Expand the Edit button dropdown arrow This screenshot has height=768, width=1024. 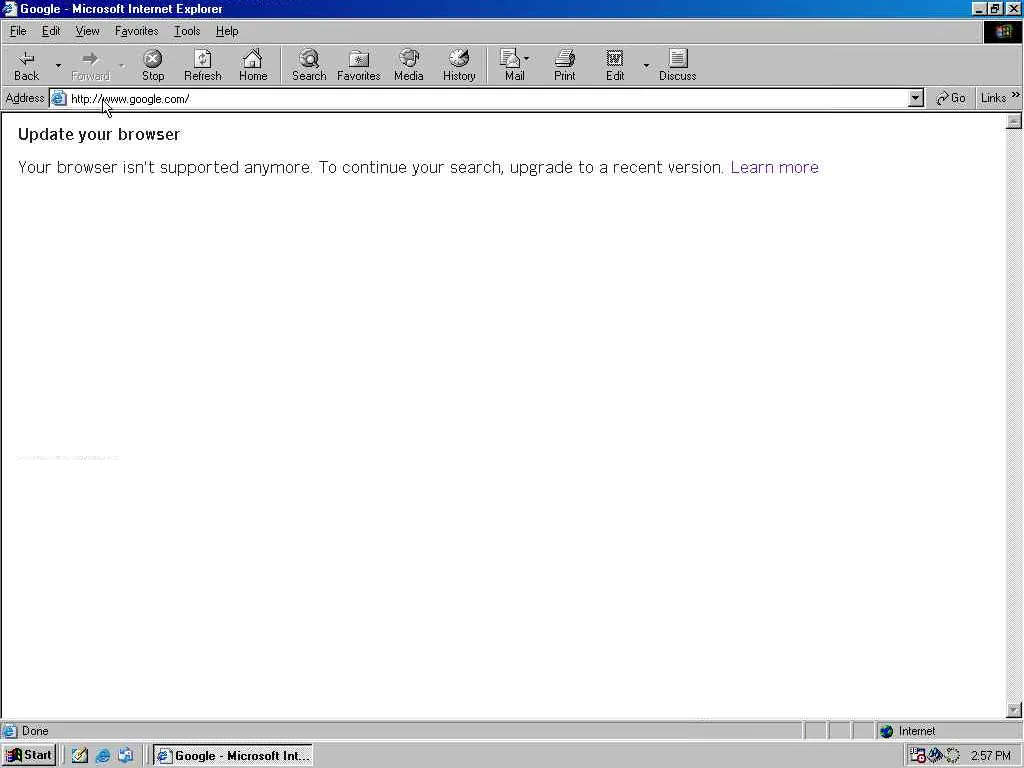[x=646, y=65]
